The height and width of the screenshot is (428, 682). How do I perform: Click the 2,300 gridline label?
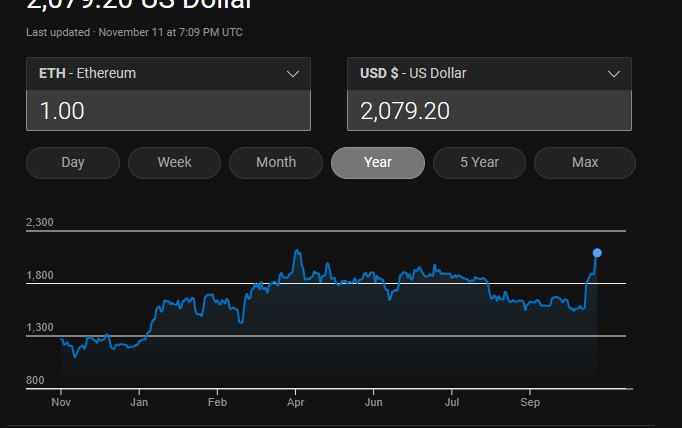point(40,222)
